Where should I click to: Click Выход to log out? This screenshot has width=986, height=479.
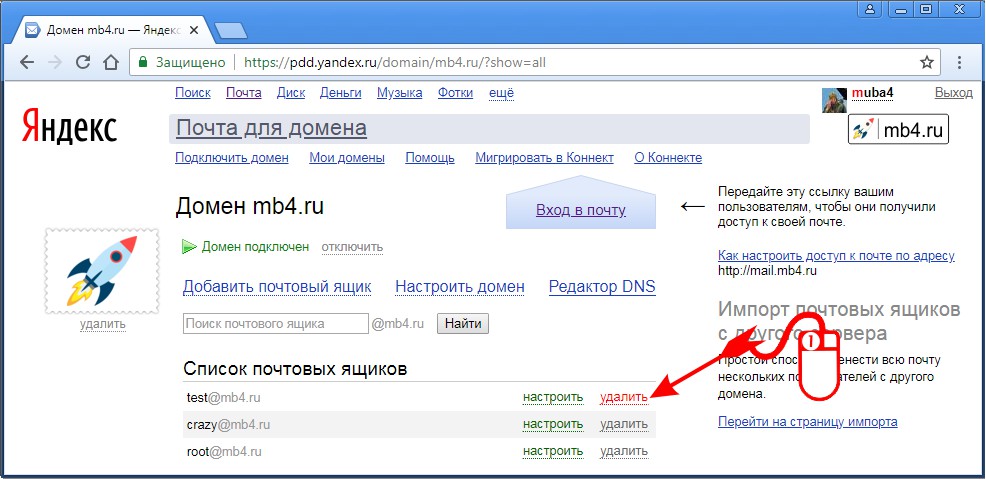point(953,93)
